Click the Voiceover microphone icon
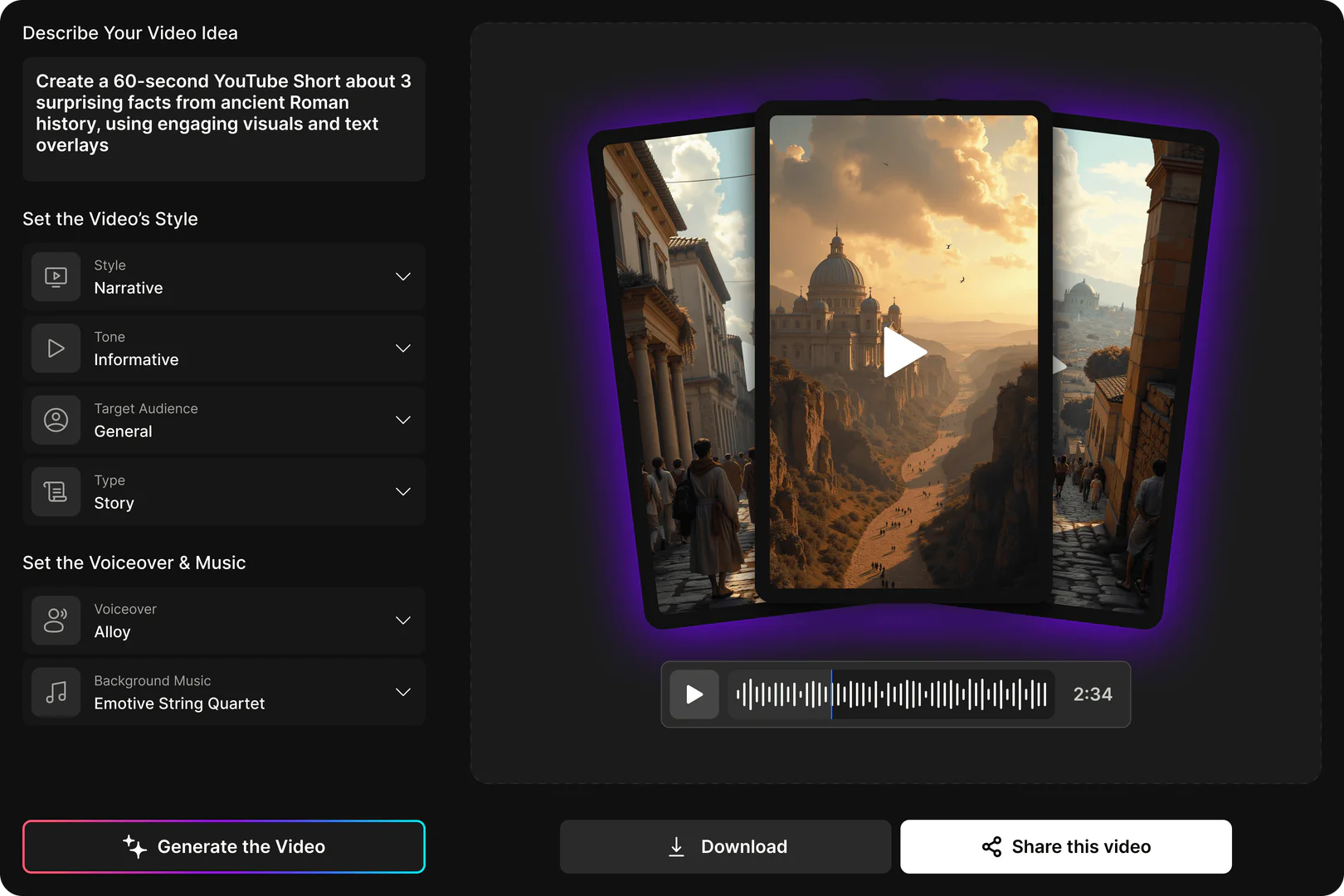Image resolution: width=1344 pixels, height=896 pixels. pyautogui.click(x=56, y=620)
